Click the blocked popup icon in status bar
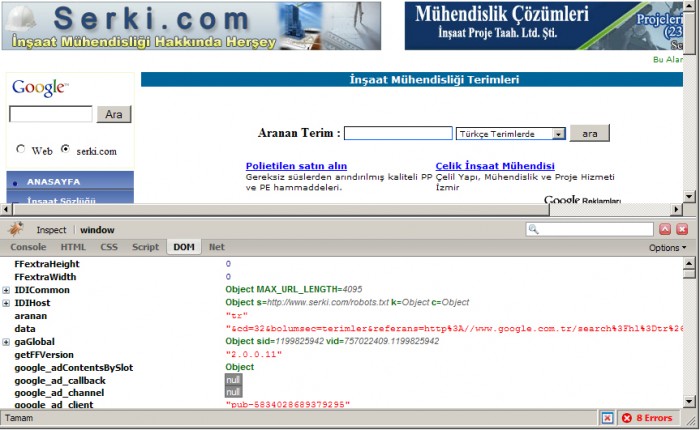This screenshot has width=700, height=430. (x=607, y=418)
